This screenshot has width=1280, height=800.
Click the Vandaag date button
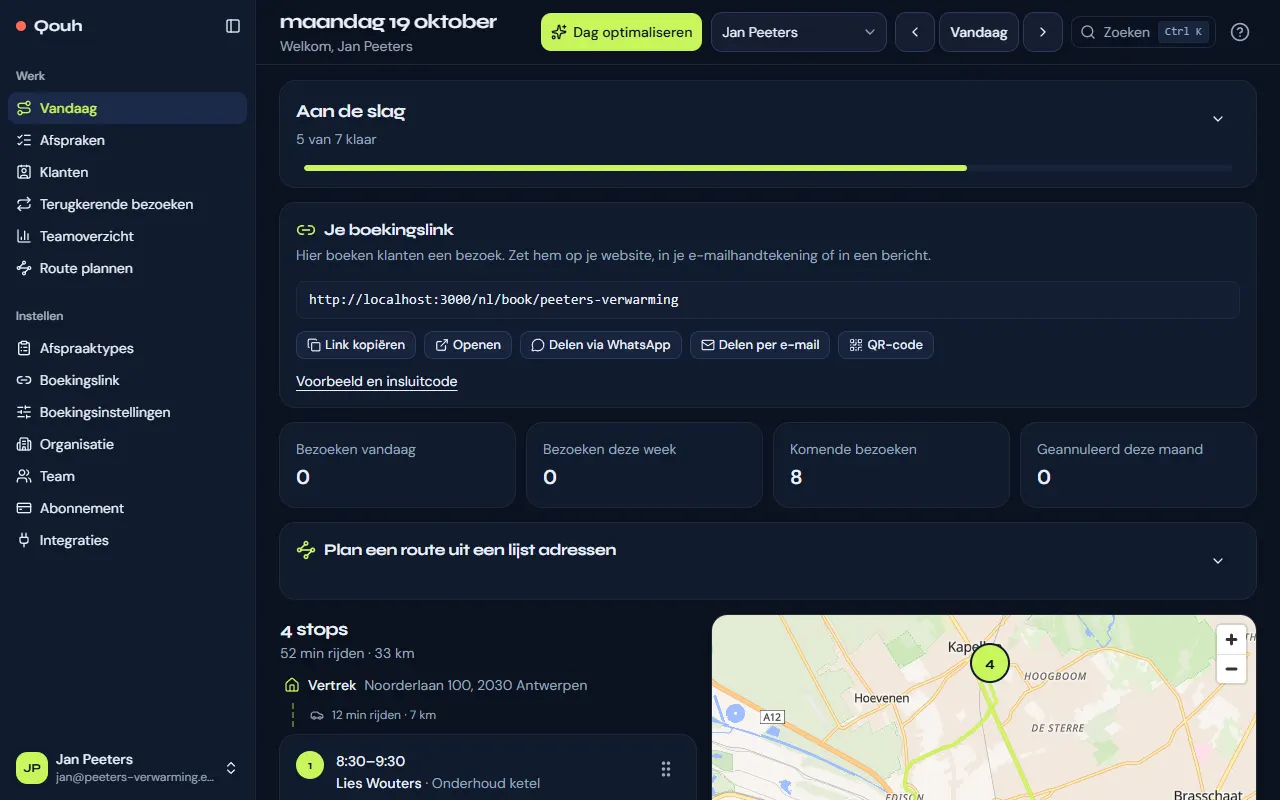pyautogui.click(x=979, y=32)
